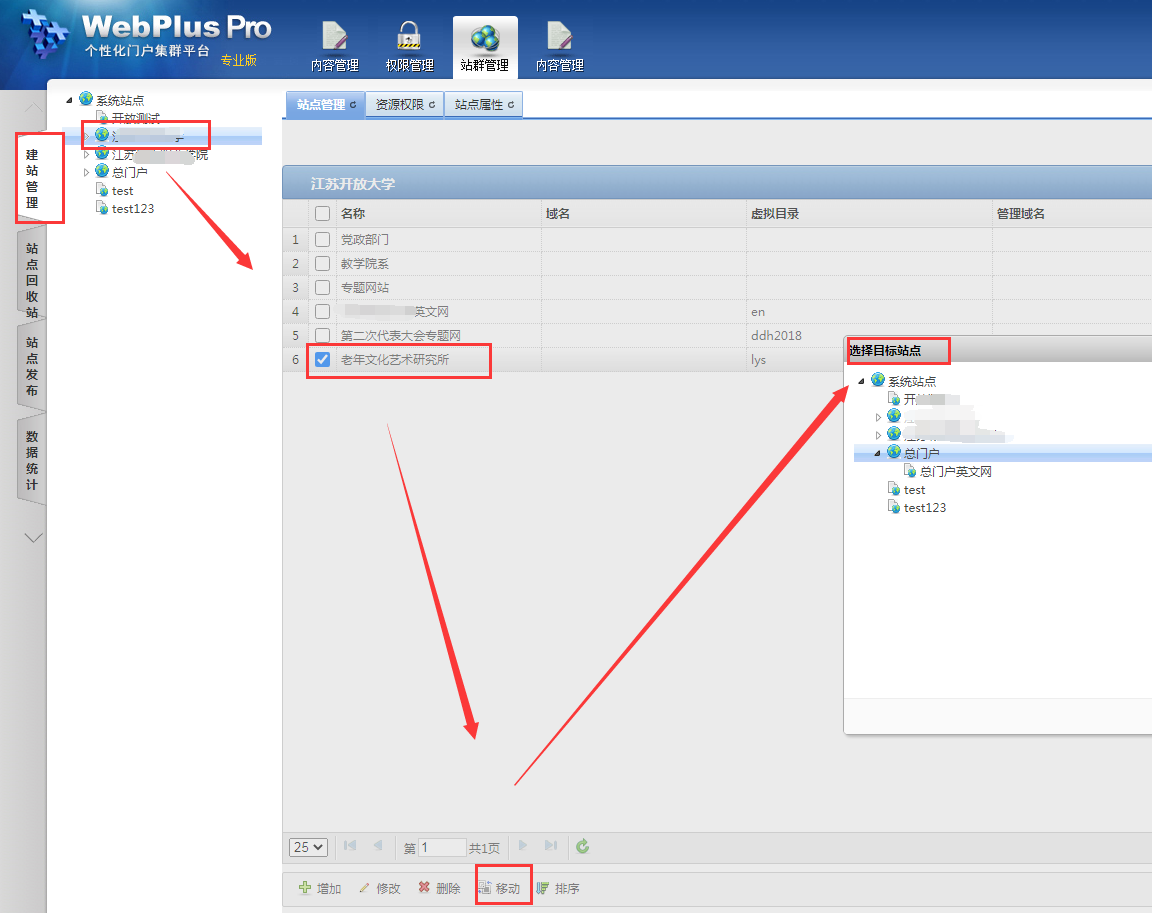Click the 排序 sort icon
The height and width of the screenshot is (913, 1152).
point(543,888)
